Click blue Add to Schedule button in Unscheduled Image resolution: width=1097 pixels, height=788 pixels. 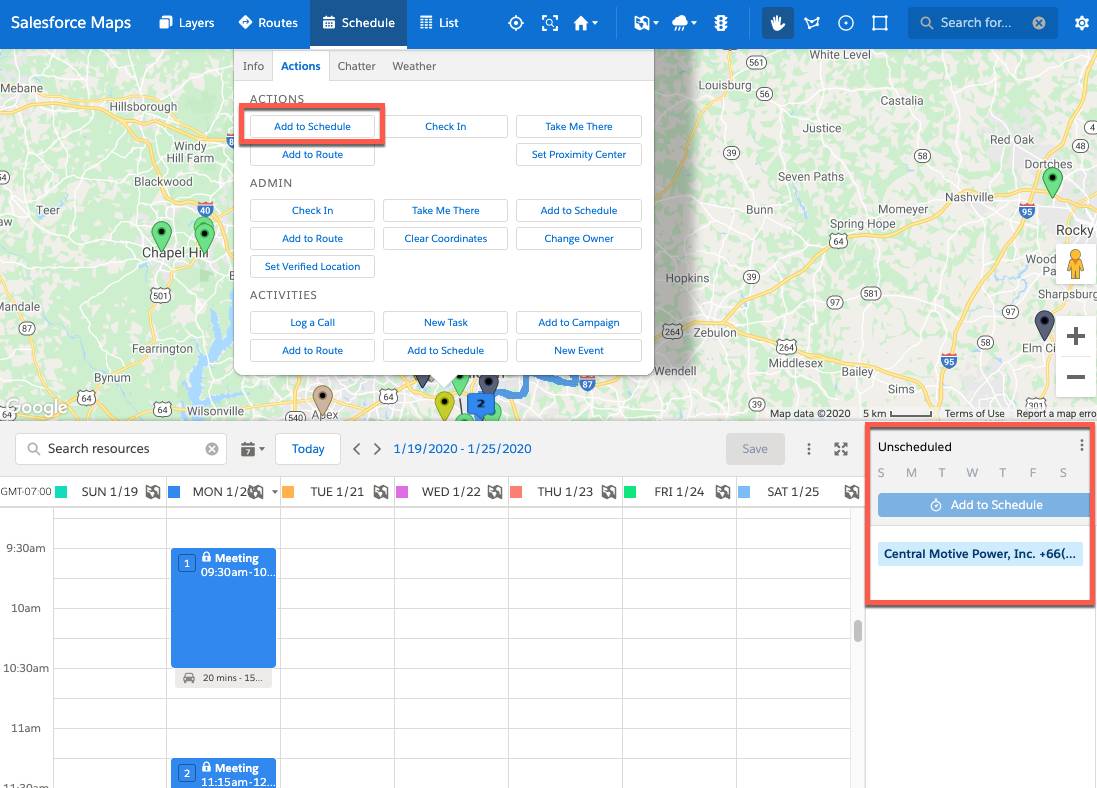tap(984, 505)
